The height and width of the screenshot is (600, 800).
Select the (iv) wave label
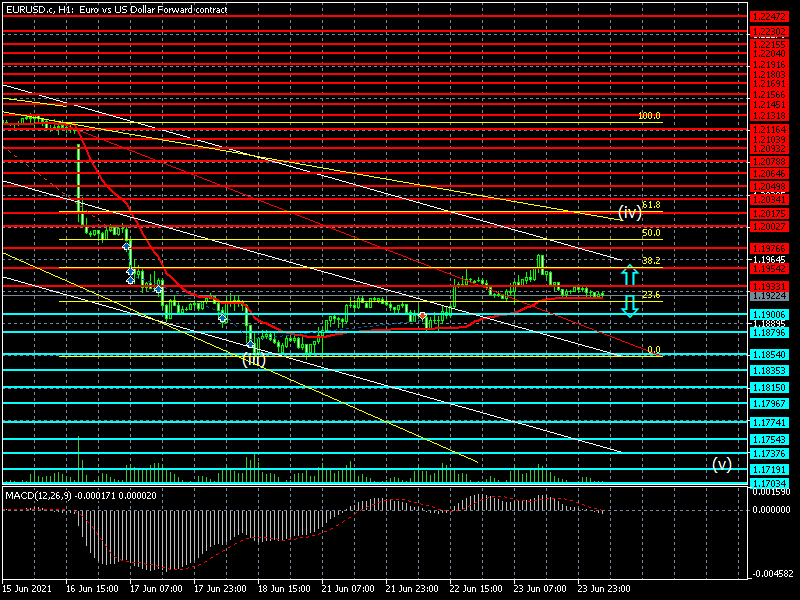click(x=629, y=212)
